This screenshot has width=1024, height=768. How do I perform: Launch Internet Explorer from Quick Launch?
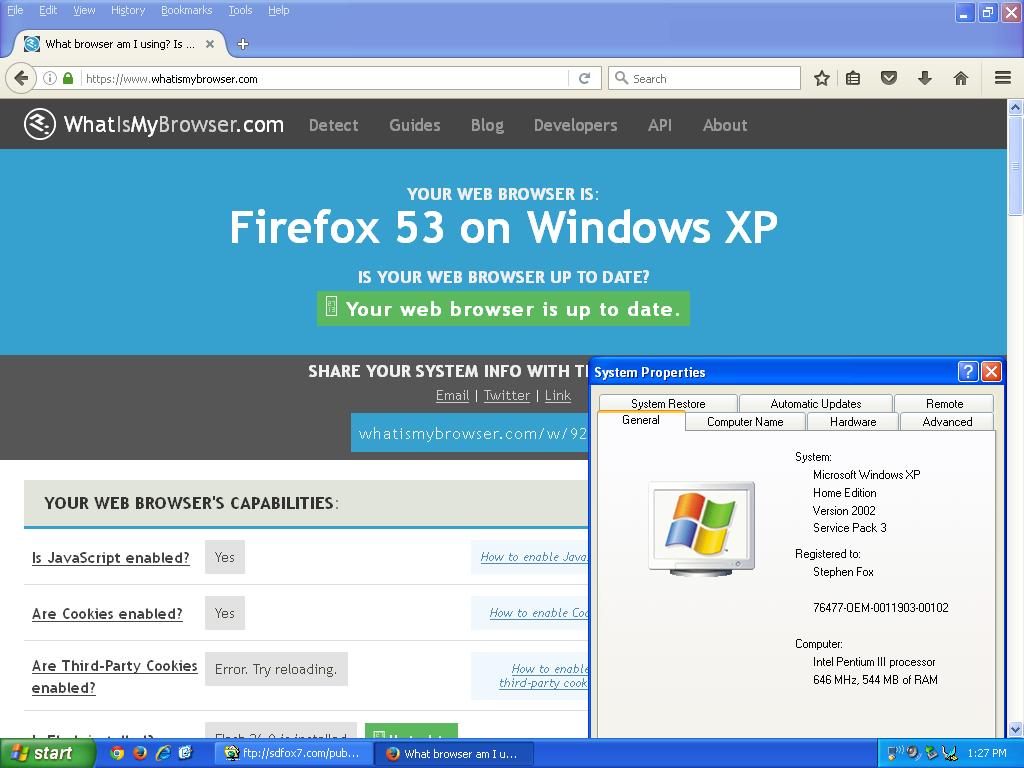click(x=163, y=753)
